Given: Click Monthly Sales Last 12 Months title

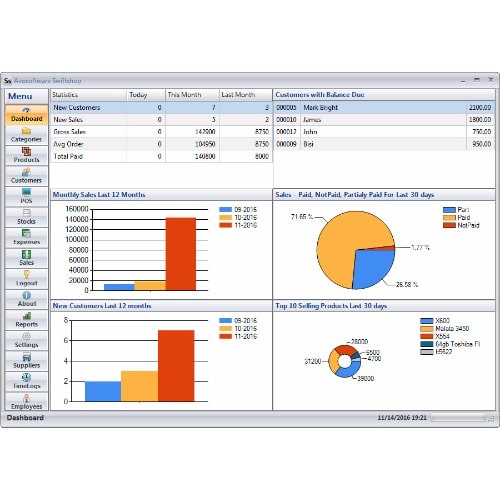Looking at the screenshot, I should point(99,195).
